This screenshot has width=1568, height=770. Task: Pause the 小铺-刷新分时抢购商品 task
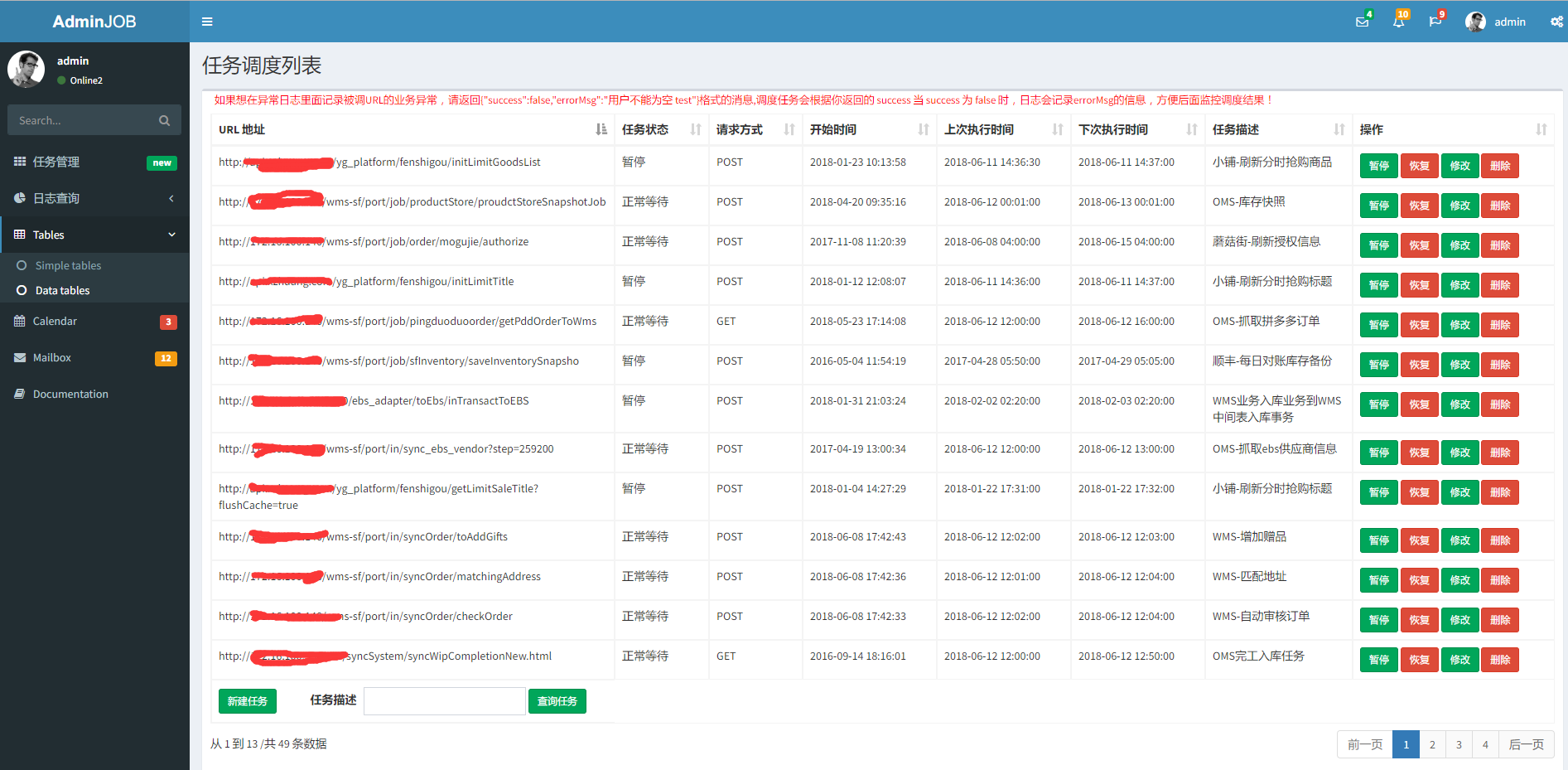1379,166
